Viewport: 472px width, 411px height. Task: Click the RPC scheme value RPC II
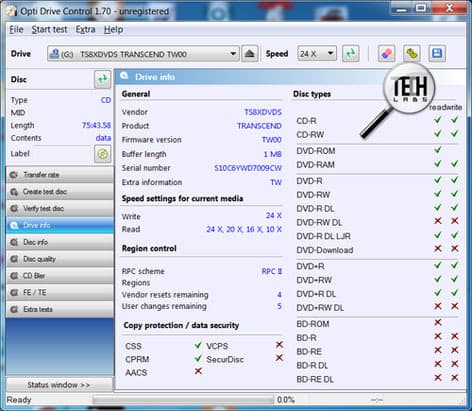[x=272, y=271]
